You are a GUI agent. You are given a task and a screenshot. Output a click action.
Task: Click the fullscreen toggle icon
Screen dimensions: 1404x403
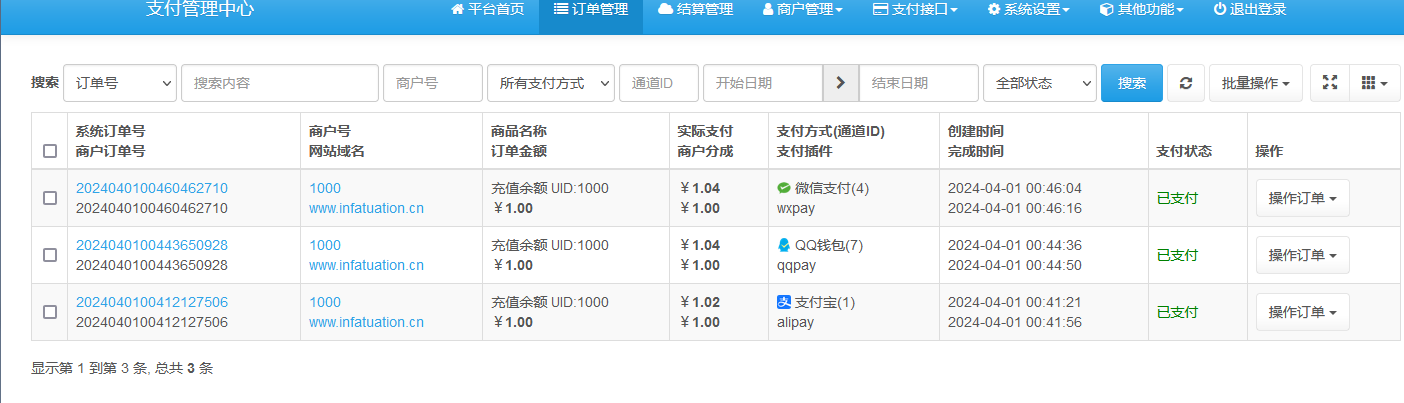pyautogui.click(x=1329, y=83)
